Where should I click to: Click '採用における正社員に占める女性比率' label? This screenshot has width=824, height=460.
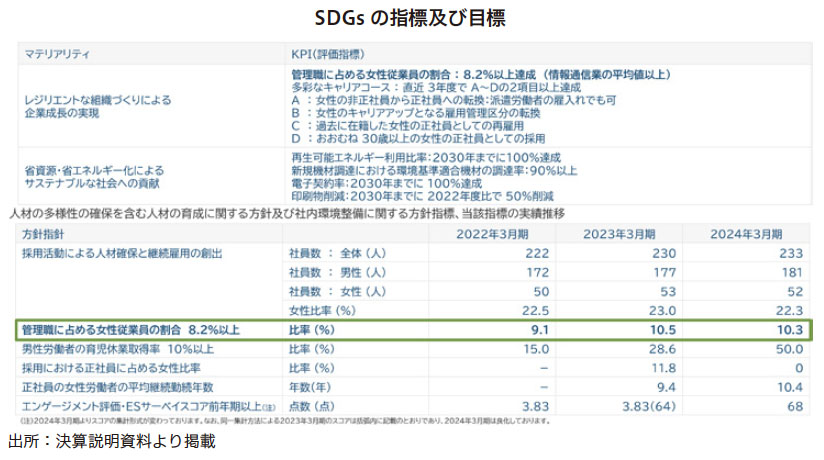tap(111, 368)
